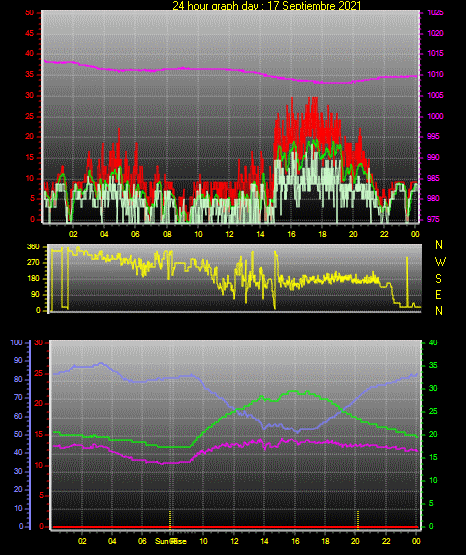Screen dimensions: 466x555
Task: Click the sunset dotted marker near 20
Action: pyautogui.click(x=358, y=519)
